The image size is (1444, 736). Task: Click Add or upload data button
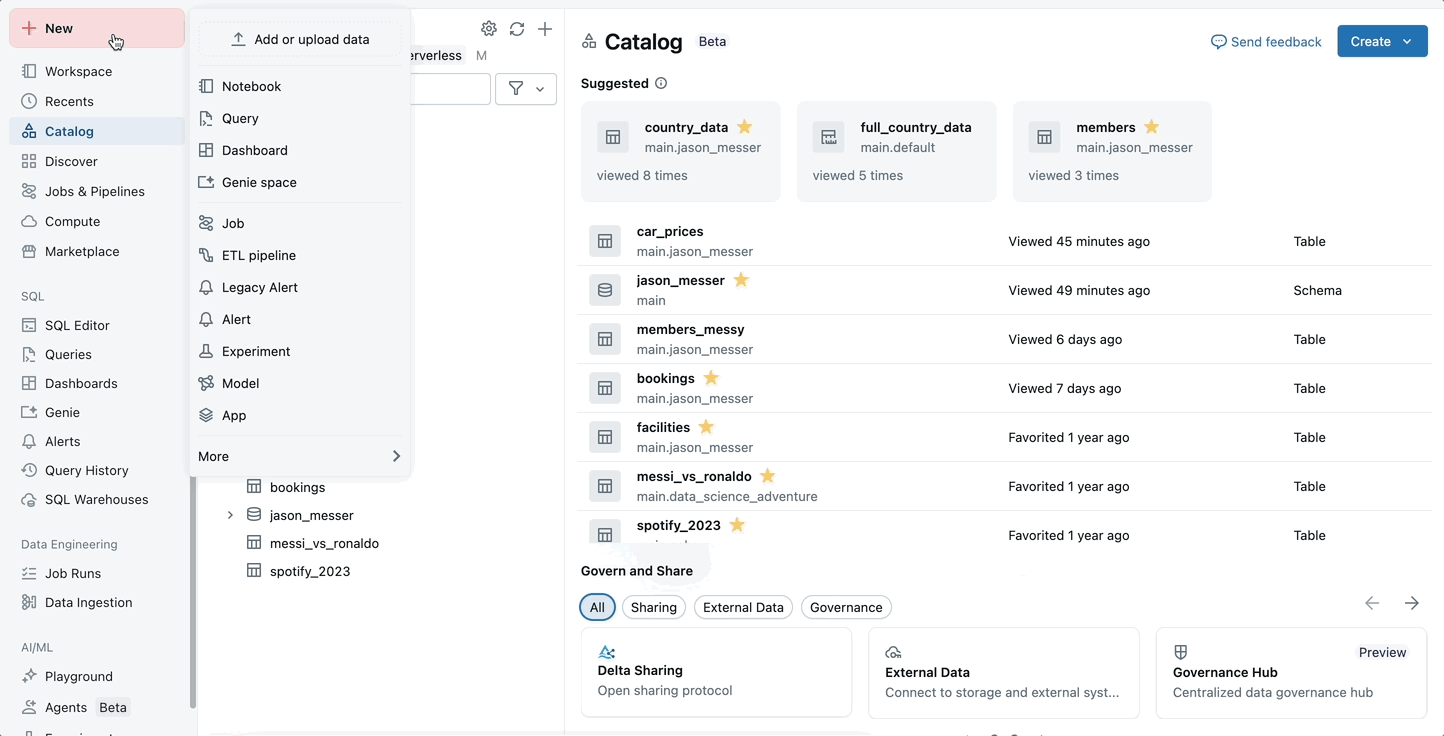(x=300, y=39)
